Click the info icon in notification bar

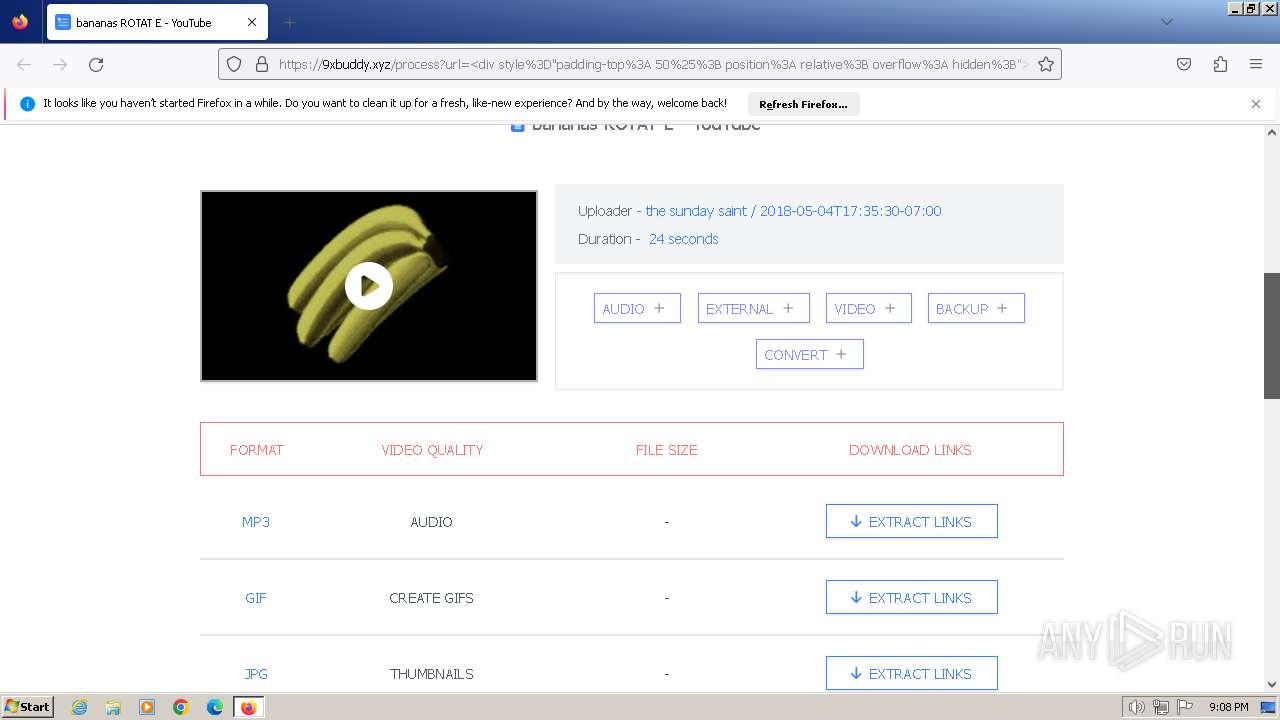27,104
